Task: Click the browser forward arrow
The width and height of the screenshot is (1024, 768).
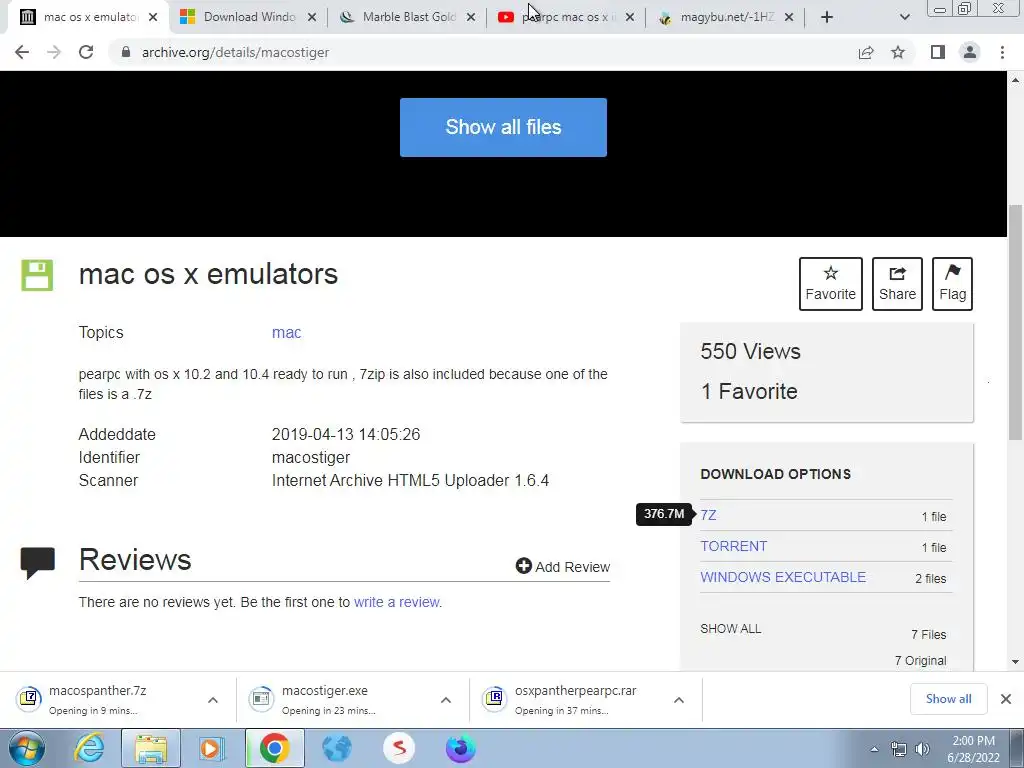Action: 54,52
